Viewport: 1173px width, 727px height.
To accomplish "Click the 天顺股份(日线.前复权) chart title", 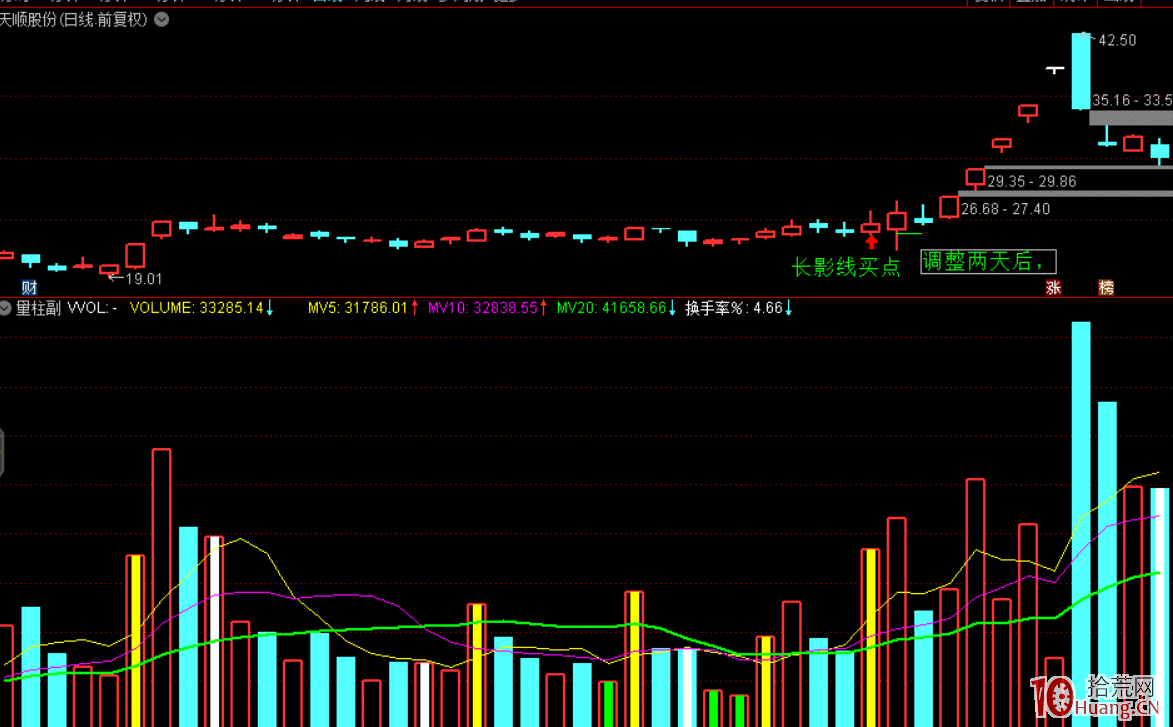I will (x=74, y=20).
